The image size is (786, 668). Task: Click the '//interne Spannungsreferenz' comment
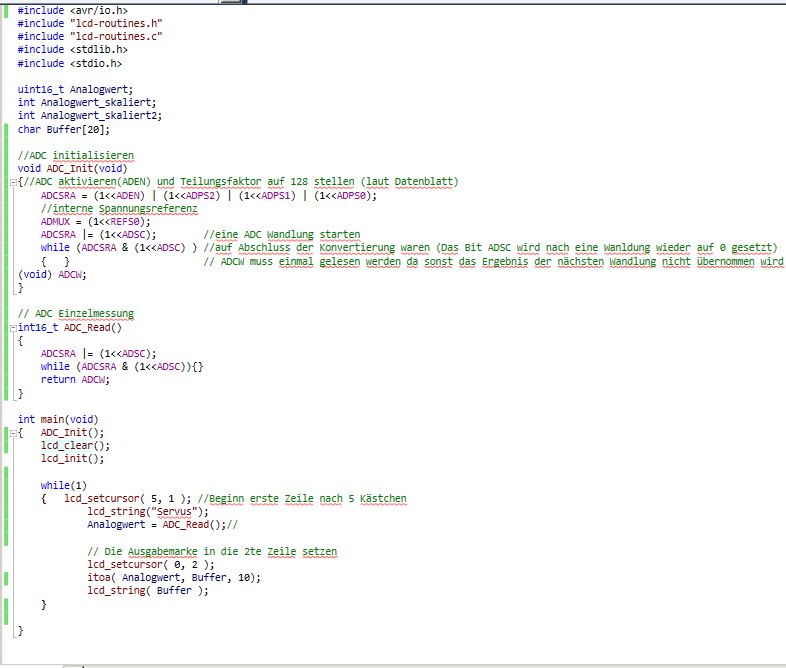point(119,208)
